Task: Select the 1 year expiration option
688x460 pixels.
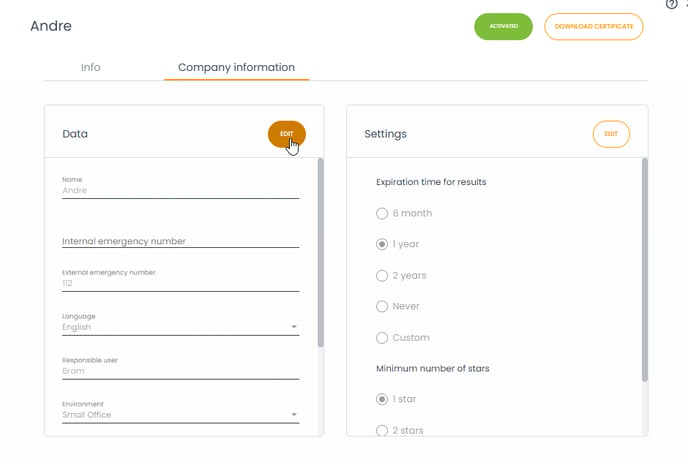Action: (381, 244)
